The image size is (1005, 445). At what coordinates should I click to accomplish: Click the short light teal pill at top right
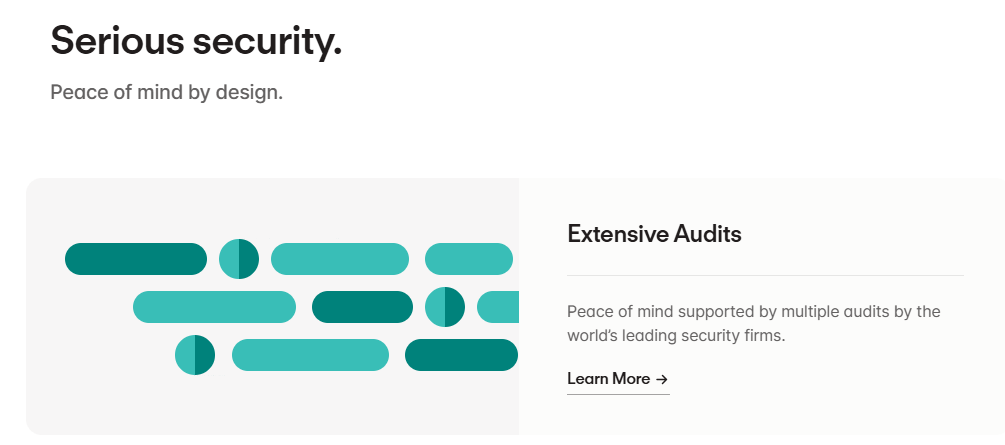coord(469,259)
